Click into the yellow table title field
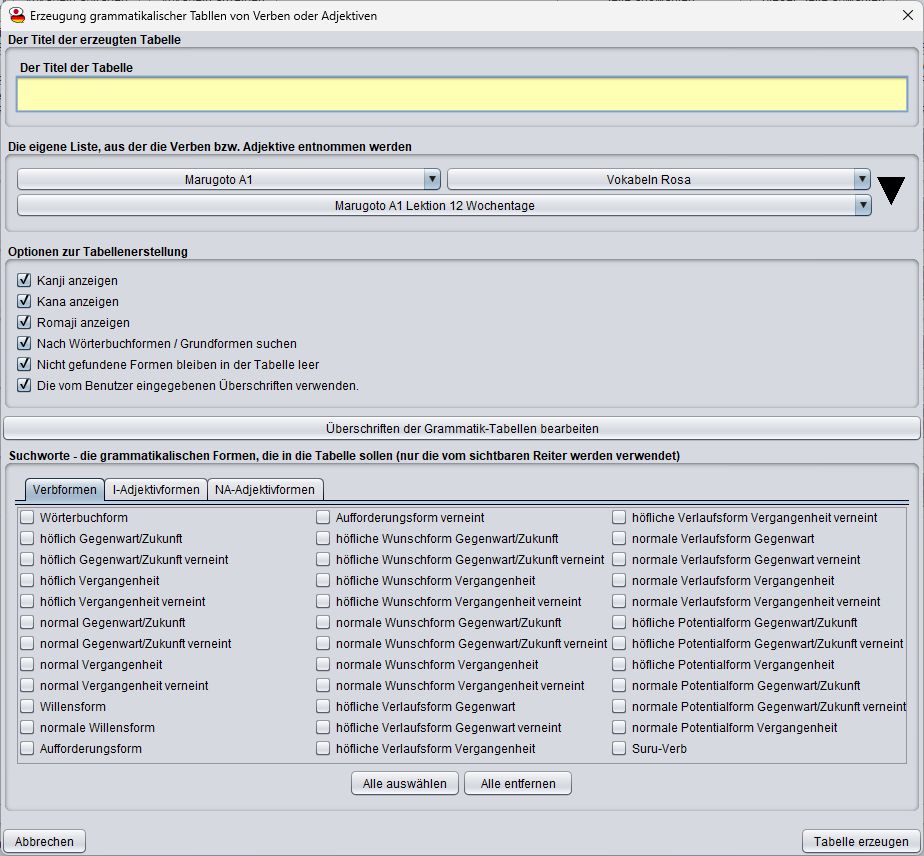Viewport: 924px width, 856px height. coord(461,94)
